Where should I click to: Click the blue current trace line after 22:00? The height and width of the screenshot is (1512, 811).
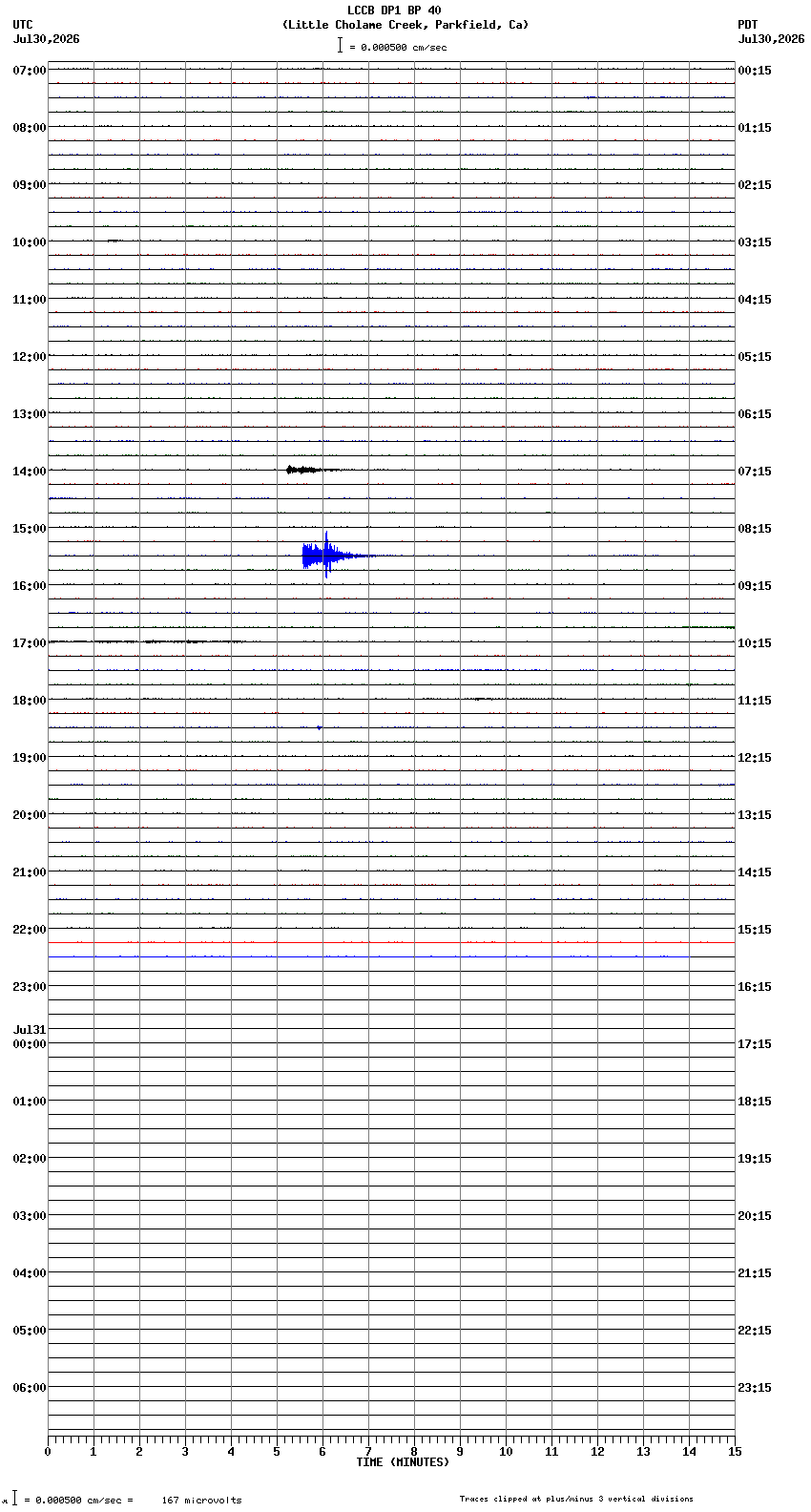368,956
